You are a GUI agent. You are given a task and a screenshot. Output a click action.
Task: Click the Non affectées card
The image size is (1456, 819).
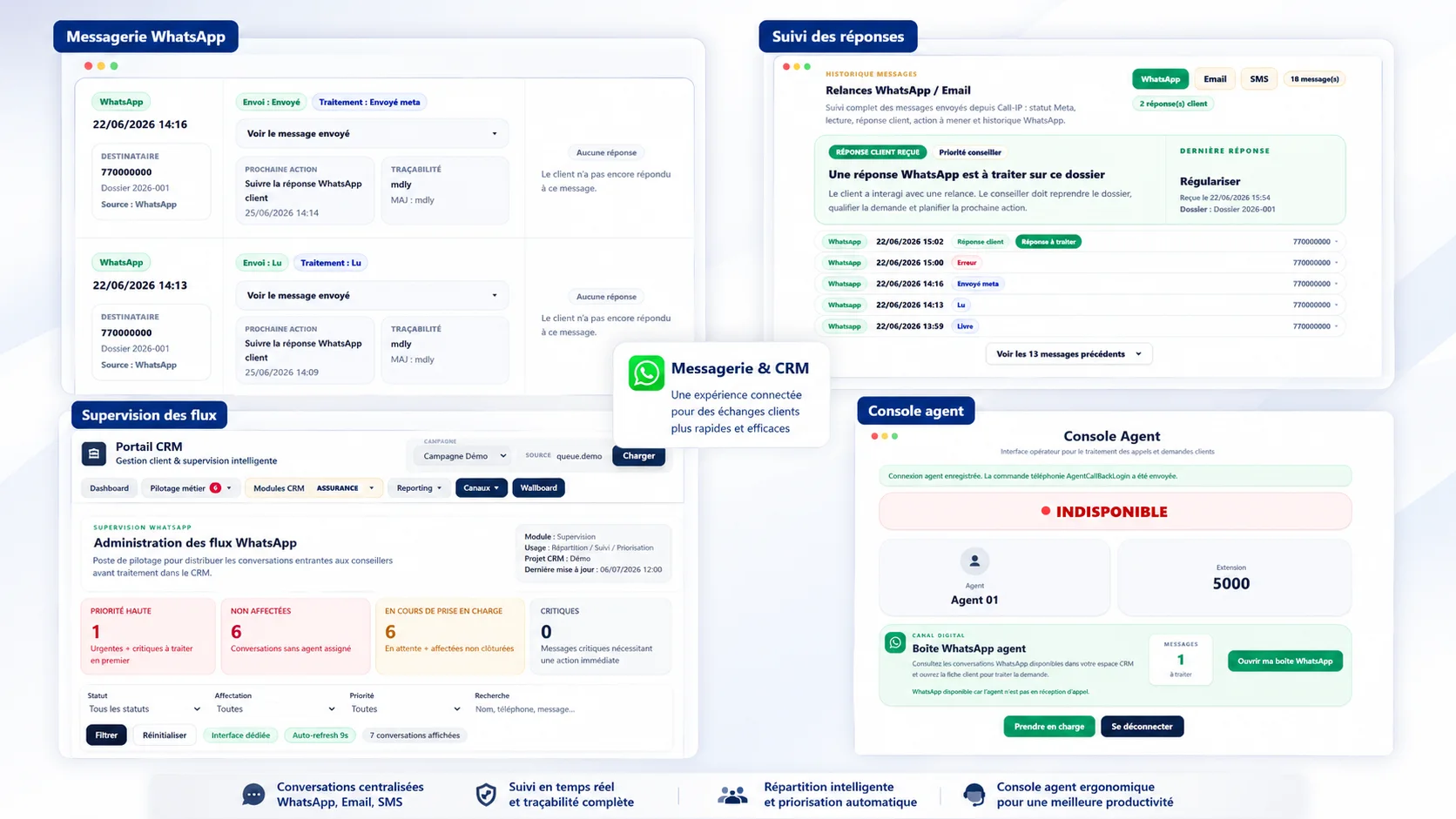(x=295, y=636)
